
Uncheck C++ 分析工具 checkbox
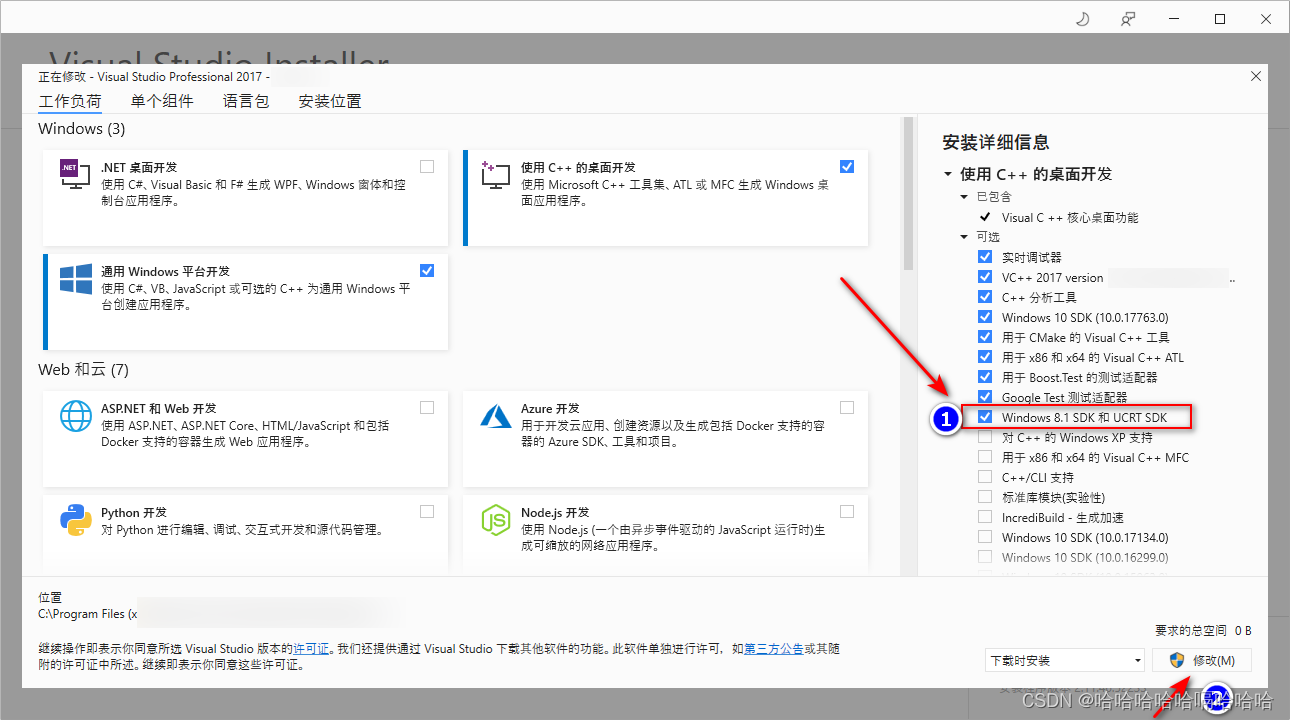click(x=985, y=297)
